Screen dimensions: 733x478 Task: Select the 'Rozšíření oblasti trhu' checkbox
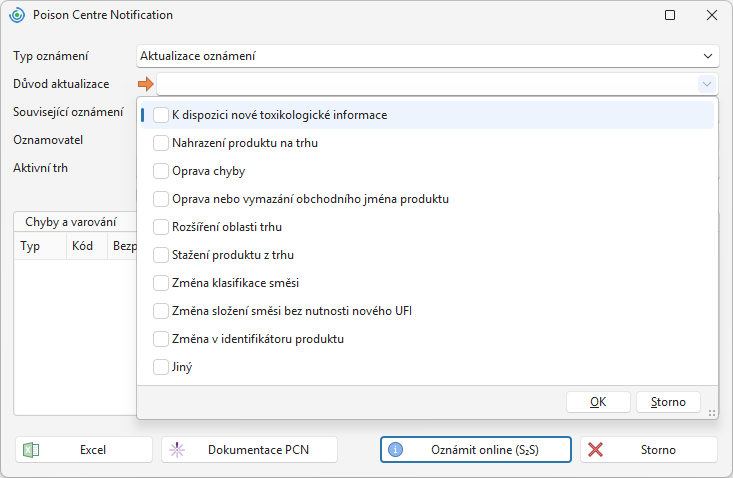point(161,227)
